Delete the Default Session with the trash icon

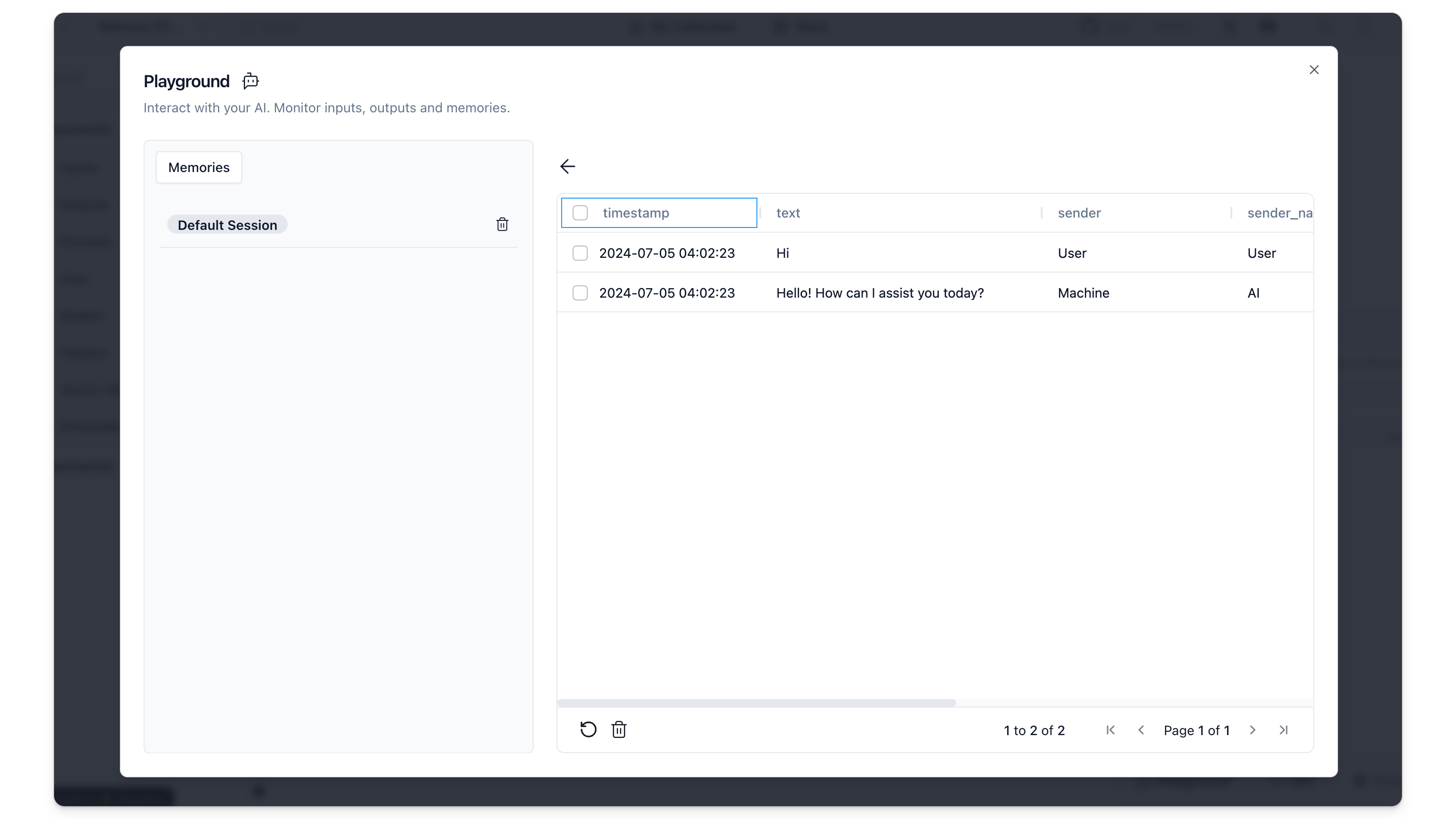(502, 224)
